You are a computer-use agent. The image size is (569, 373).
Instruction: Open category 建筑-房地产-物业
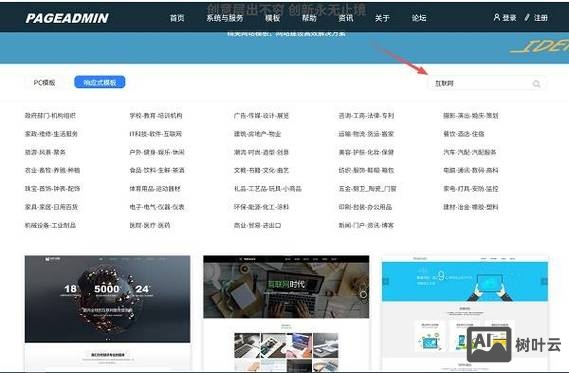tap(257, 134)
